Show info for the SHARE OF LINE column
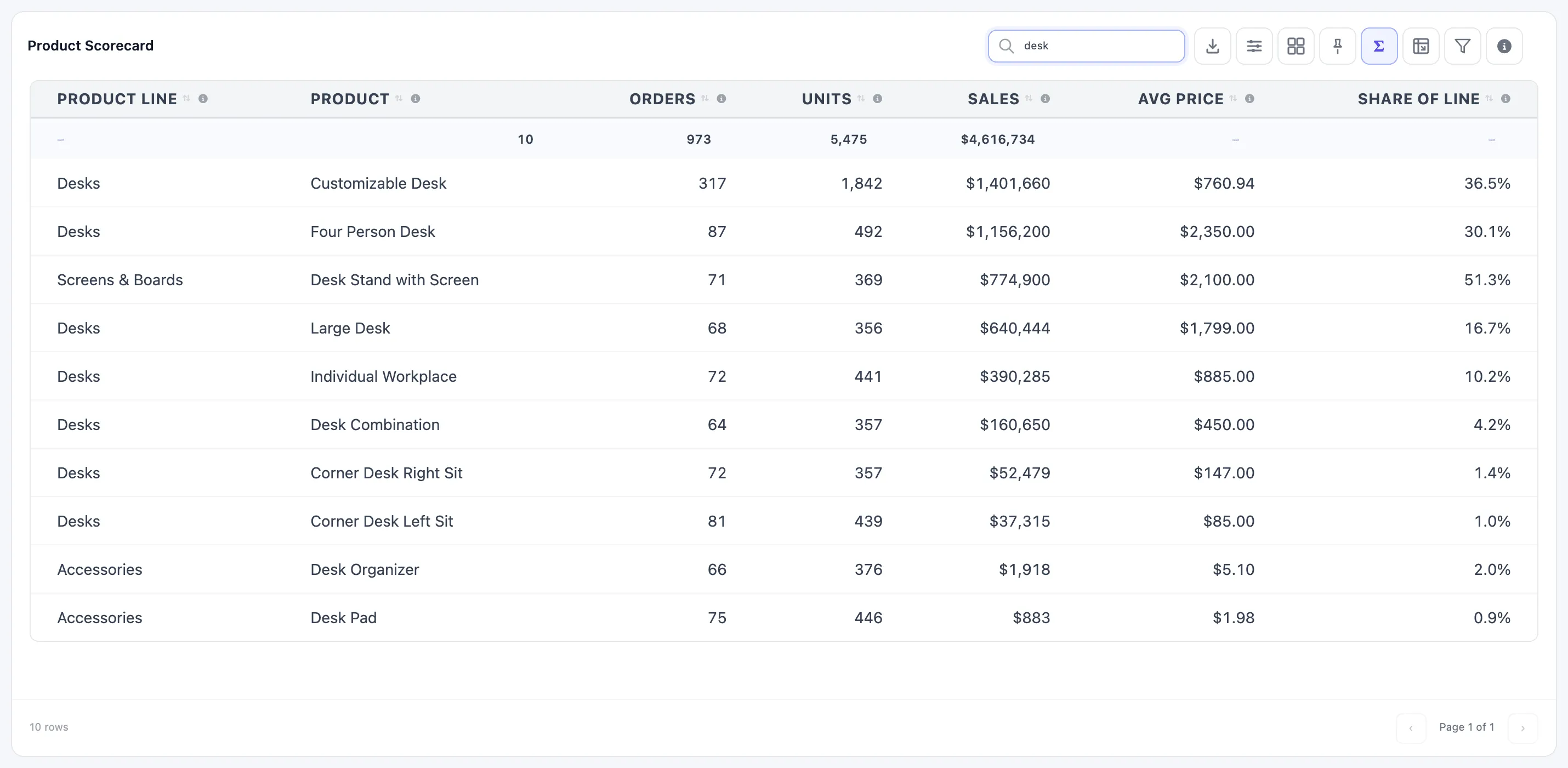1568x768 pixels. [x=1505, y=99]
